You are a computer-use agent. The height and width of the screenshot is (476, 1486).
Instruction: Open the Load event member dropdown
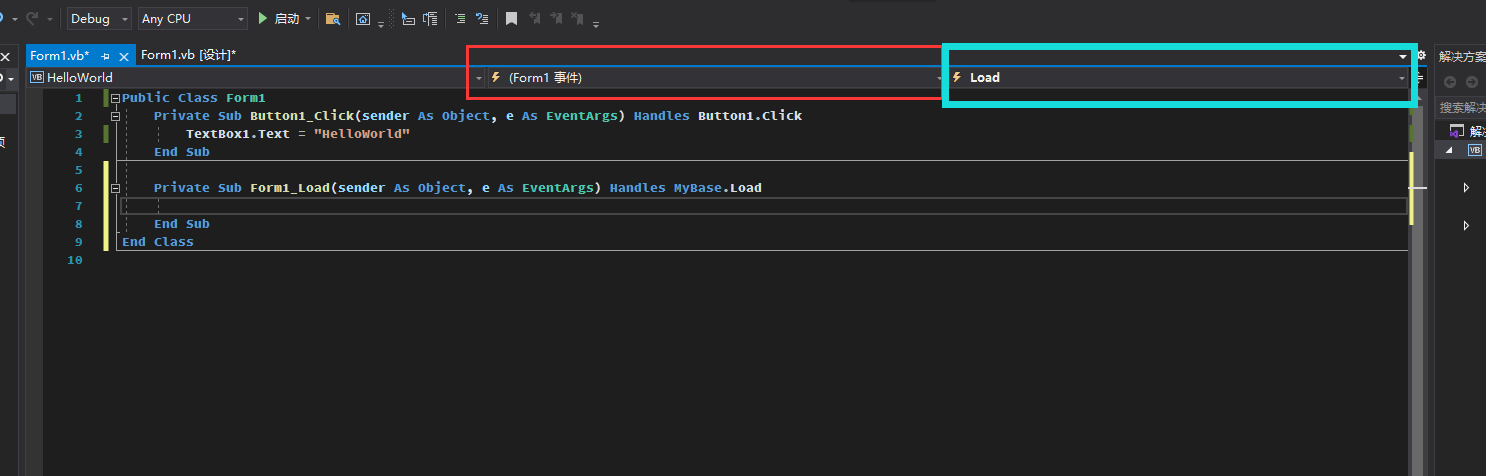[x=1179, y=77]
